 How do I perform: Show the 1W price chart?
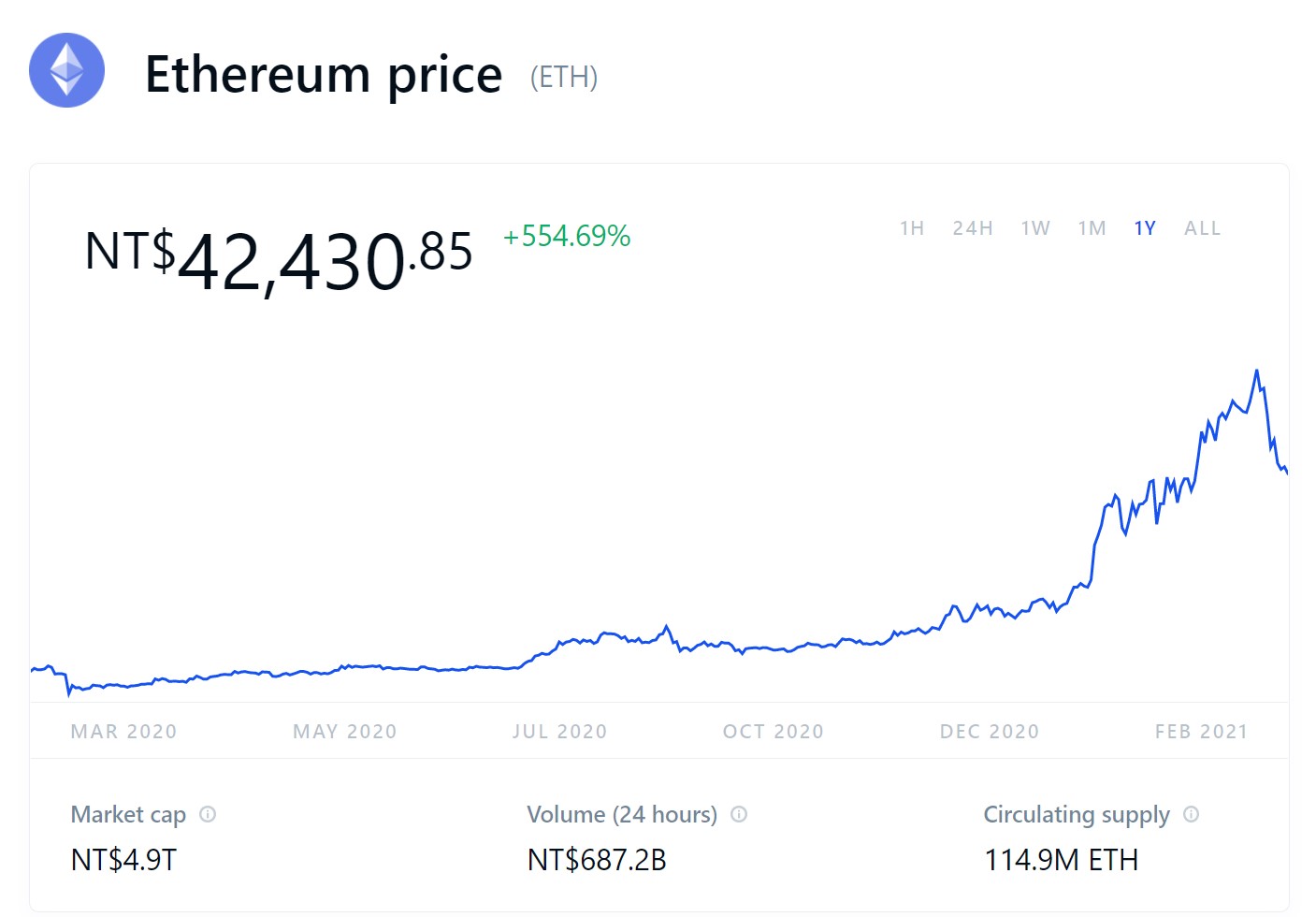coord(1035,228)
